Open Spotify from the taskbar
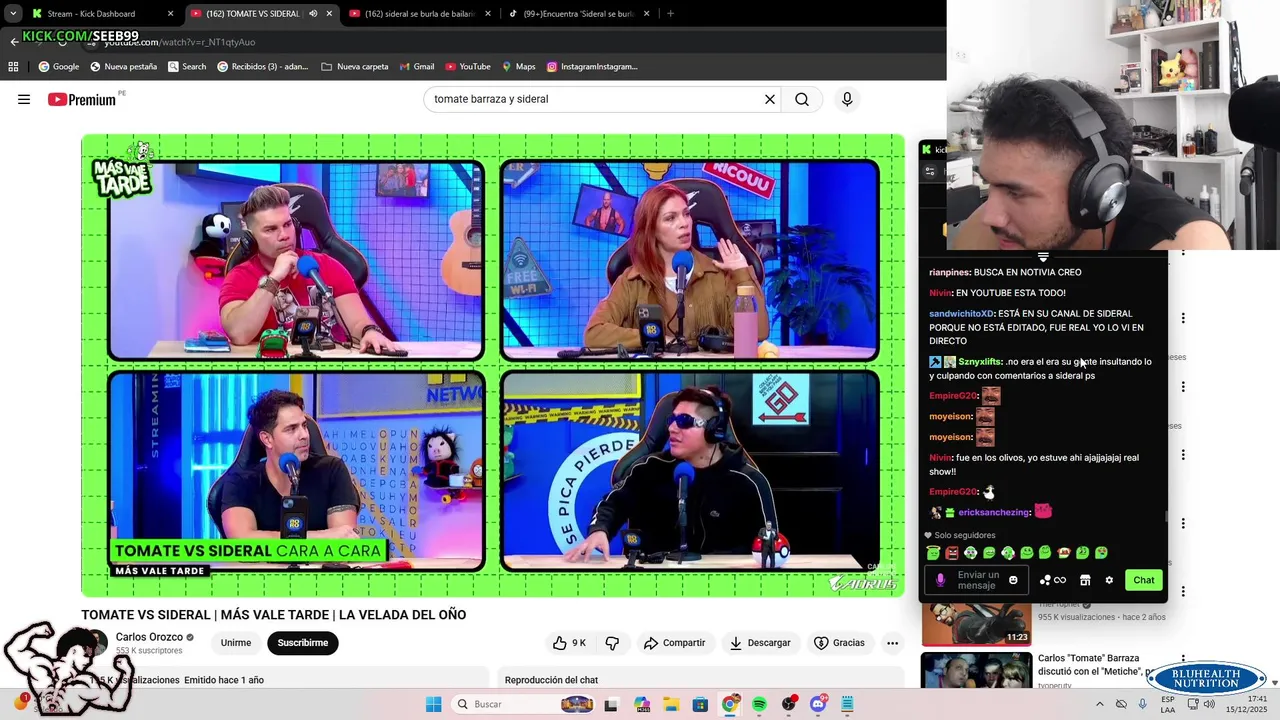Viewport: 1280px width, 720px height. (x=759, y=704)
